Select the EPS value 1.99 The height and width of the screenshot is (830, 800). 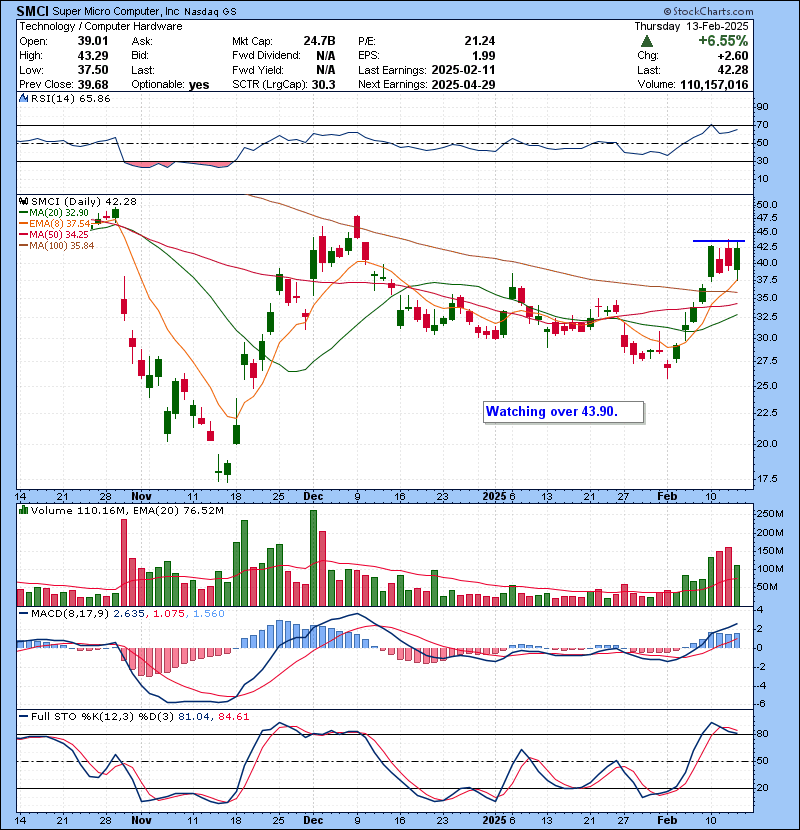(483, 56)
